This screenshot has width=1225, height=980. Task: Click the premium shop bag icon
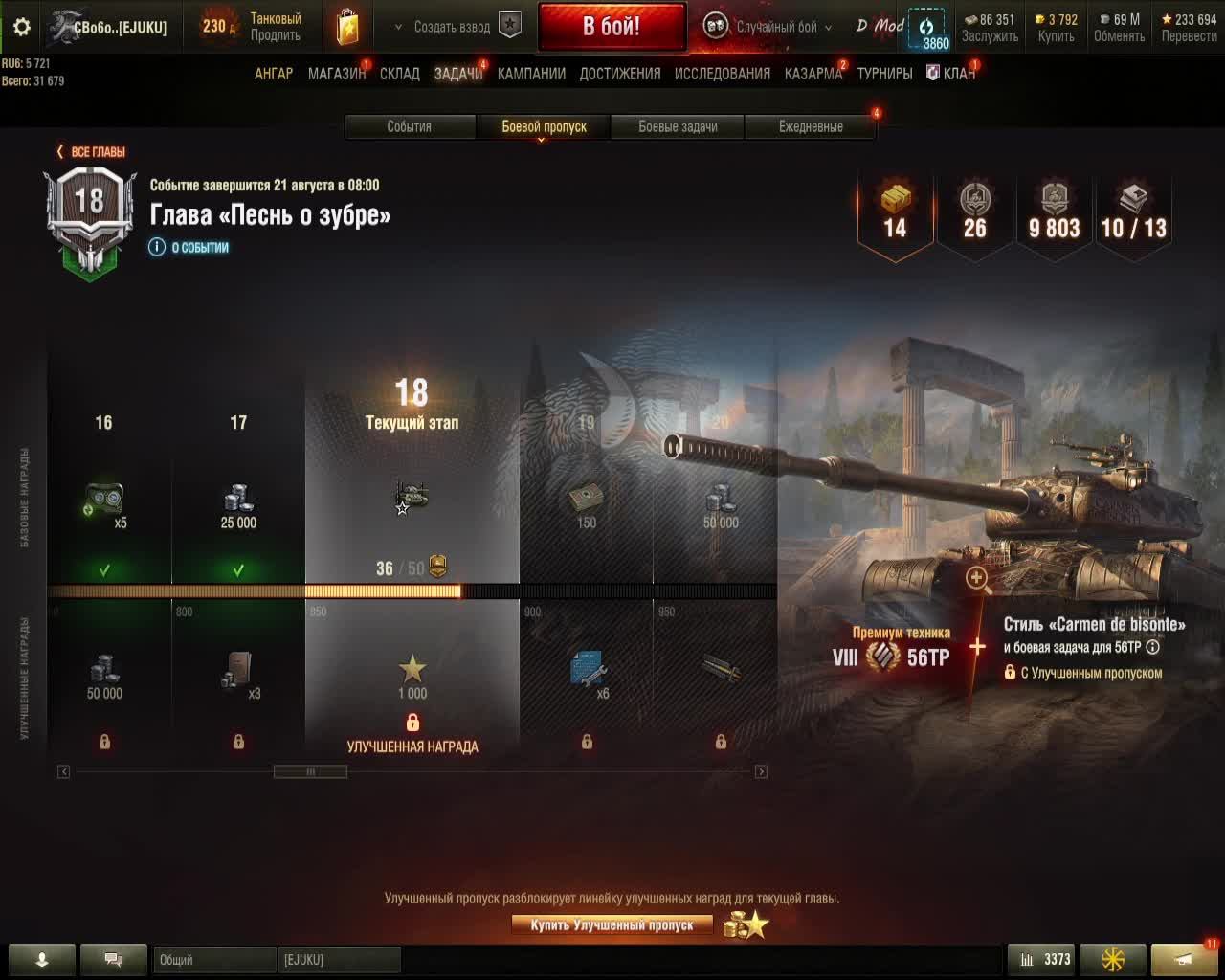[x=347, y=27]
